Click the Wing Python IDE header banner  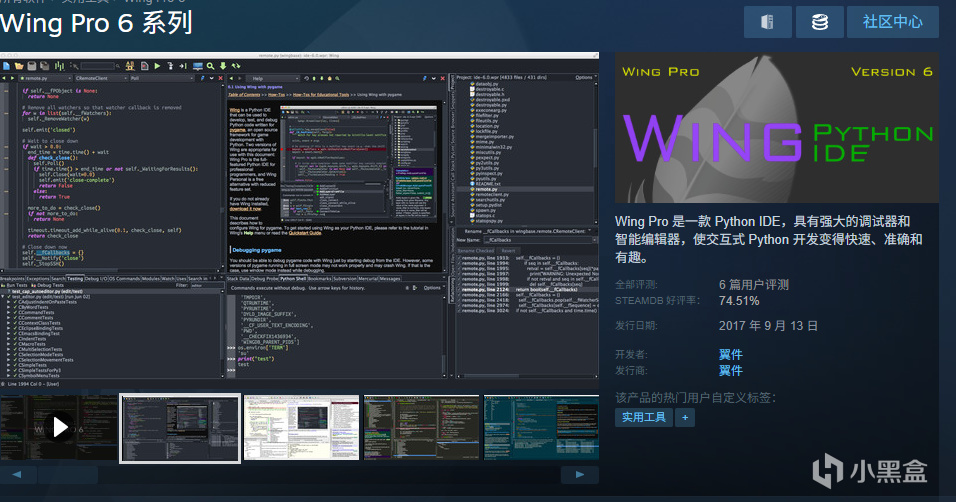pos(777,127)
